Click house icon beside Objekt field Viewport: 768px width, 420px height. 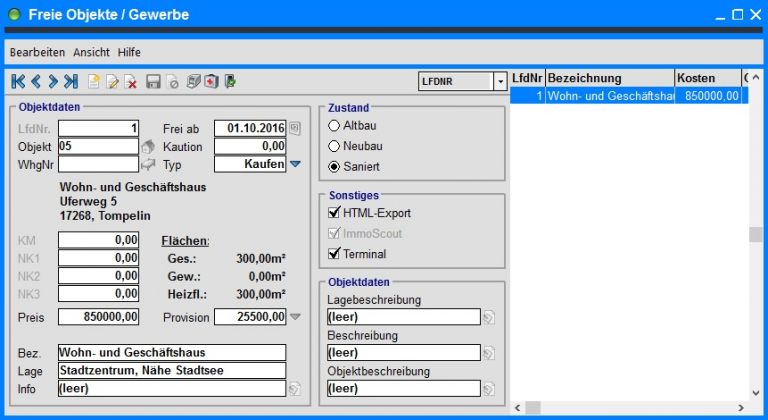coord(147,147)
